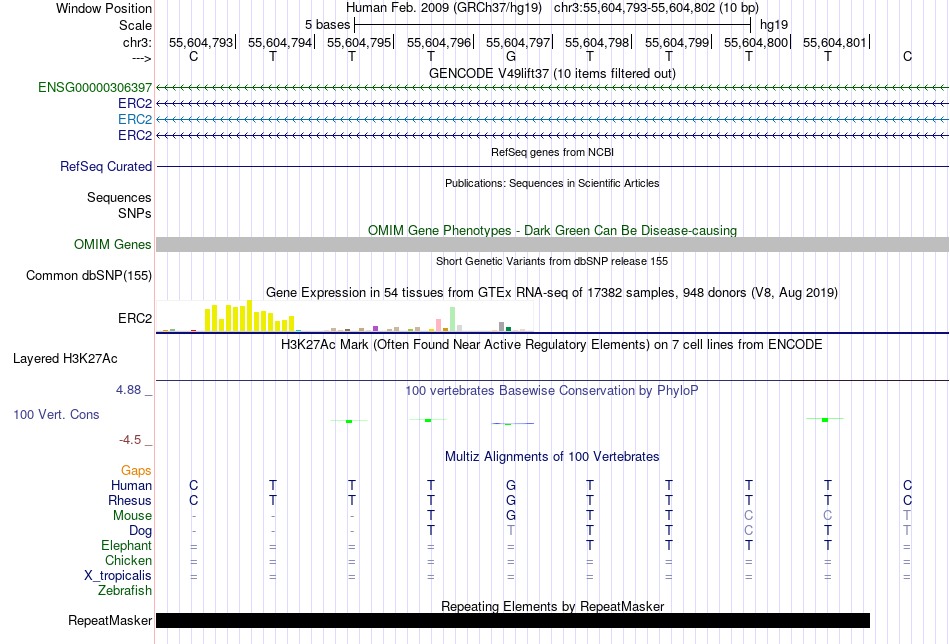The width and height of the screenshot is (950, 644).
Task: Click the Sequences track label
Action: pyautogui.click(x=119, y=198)
